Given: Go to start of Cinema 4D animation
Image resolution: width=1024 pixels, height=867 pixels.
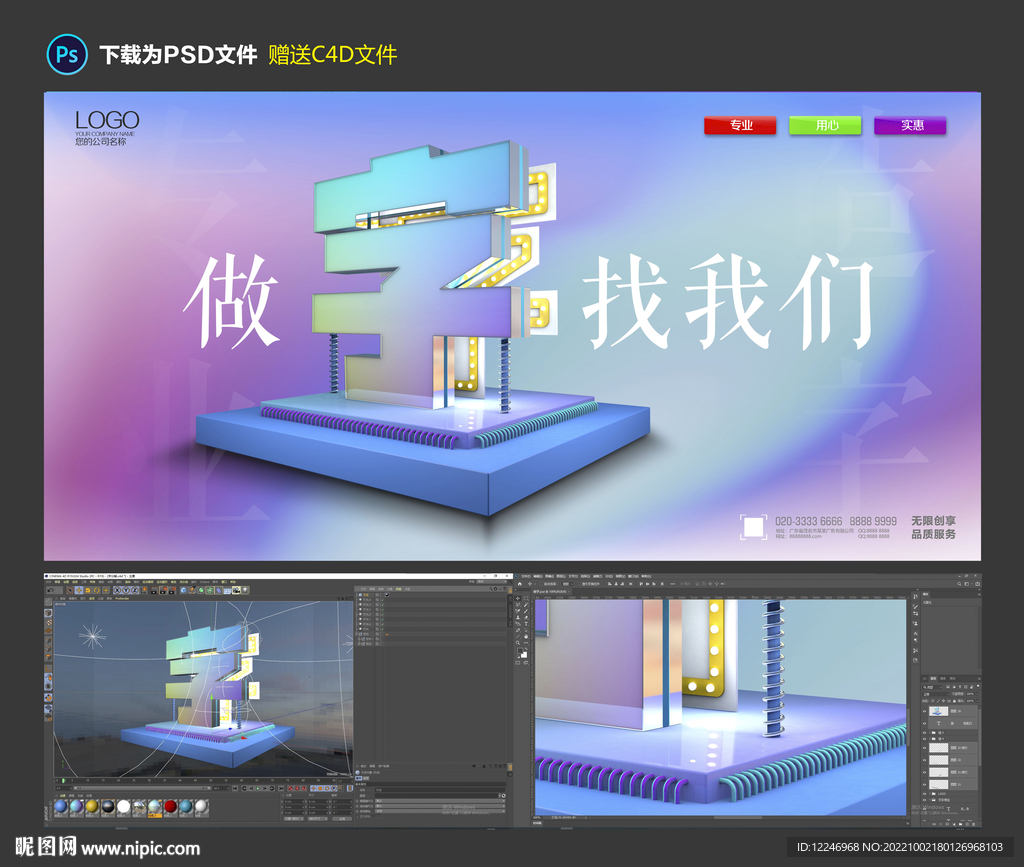Looking at the screenshot, I should tap(234, 788).
